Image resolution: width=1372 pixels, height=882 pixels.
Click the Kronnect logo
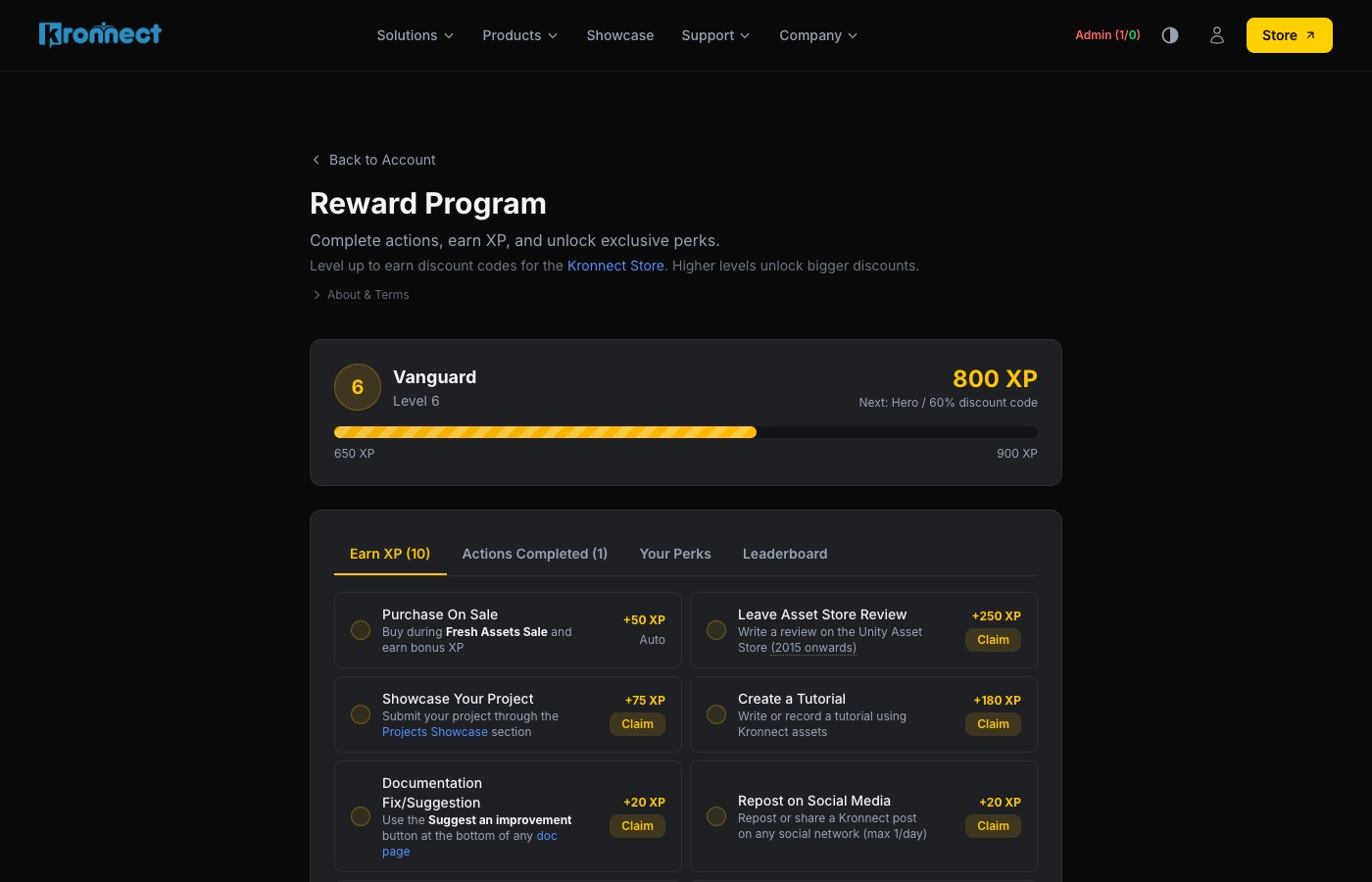pyautogui.click(x=100, y=33)
